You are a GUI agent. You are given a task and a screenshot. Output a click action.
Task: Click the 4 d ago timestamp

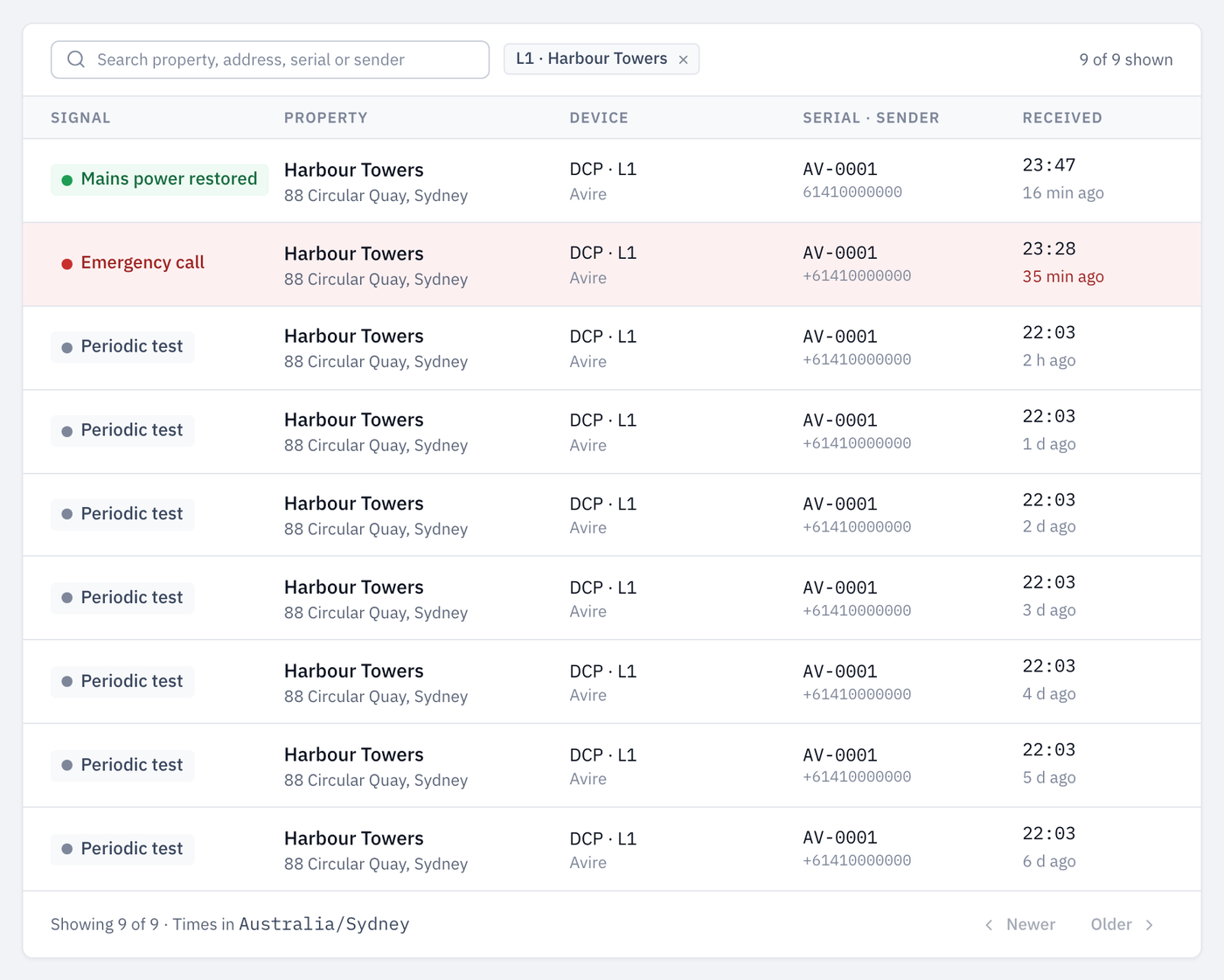point(1049,694)
